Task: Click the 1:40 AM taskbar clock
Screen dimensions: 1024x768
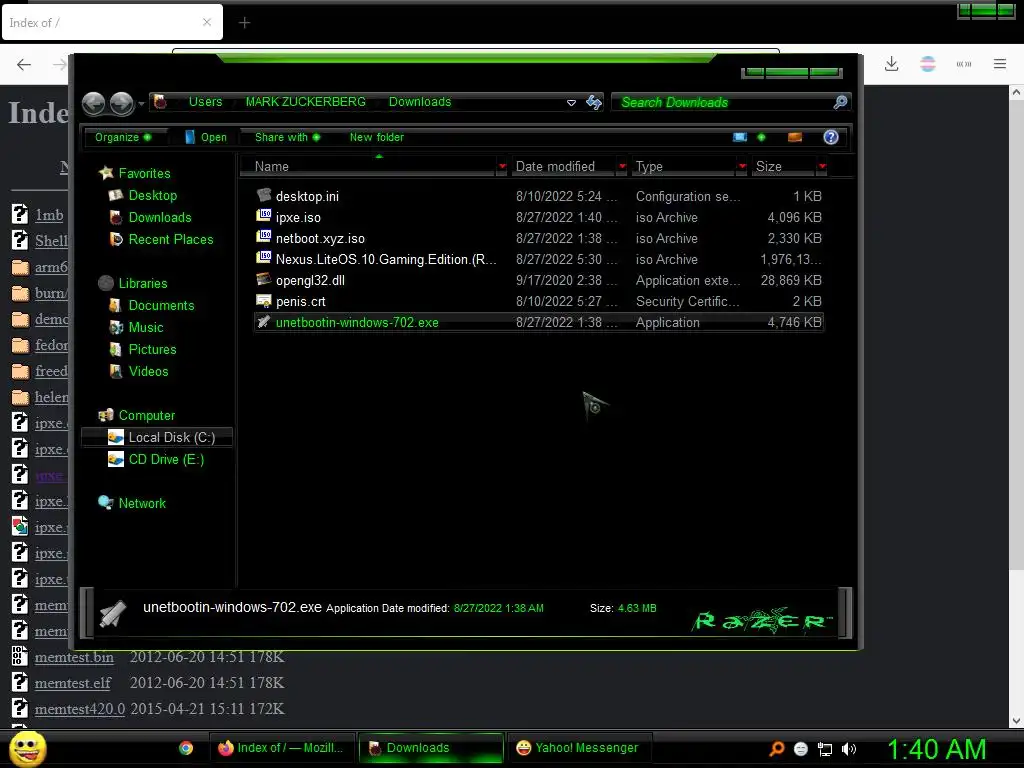Action: tap(936, 749)
